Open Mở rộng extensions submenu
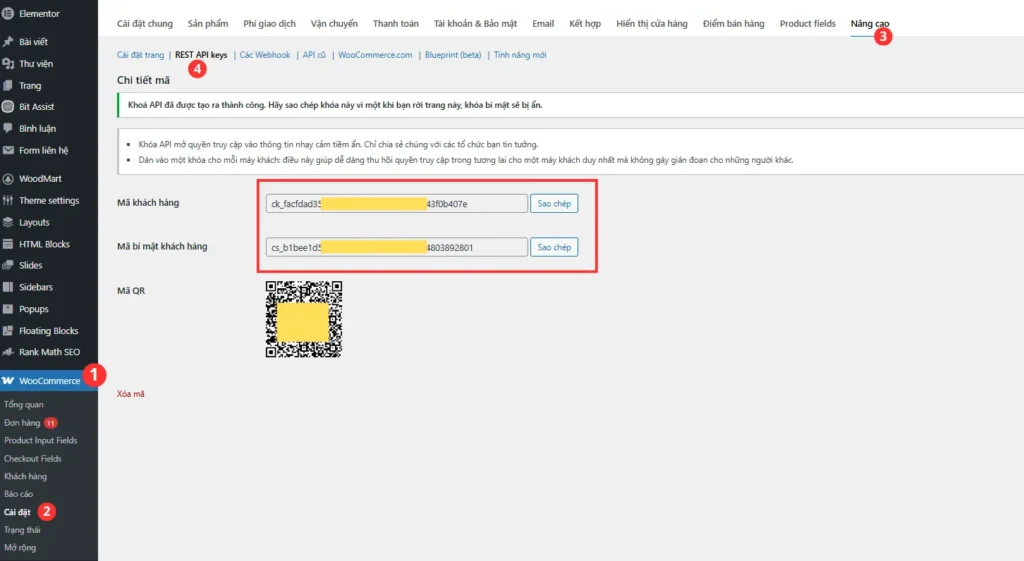Image resolution: width=1024 pixels, height=561 pixels. pyautogui.click(x=20, y=548)
